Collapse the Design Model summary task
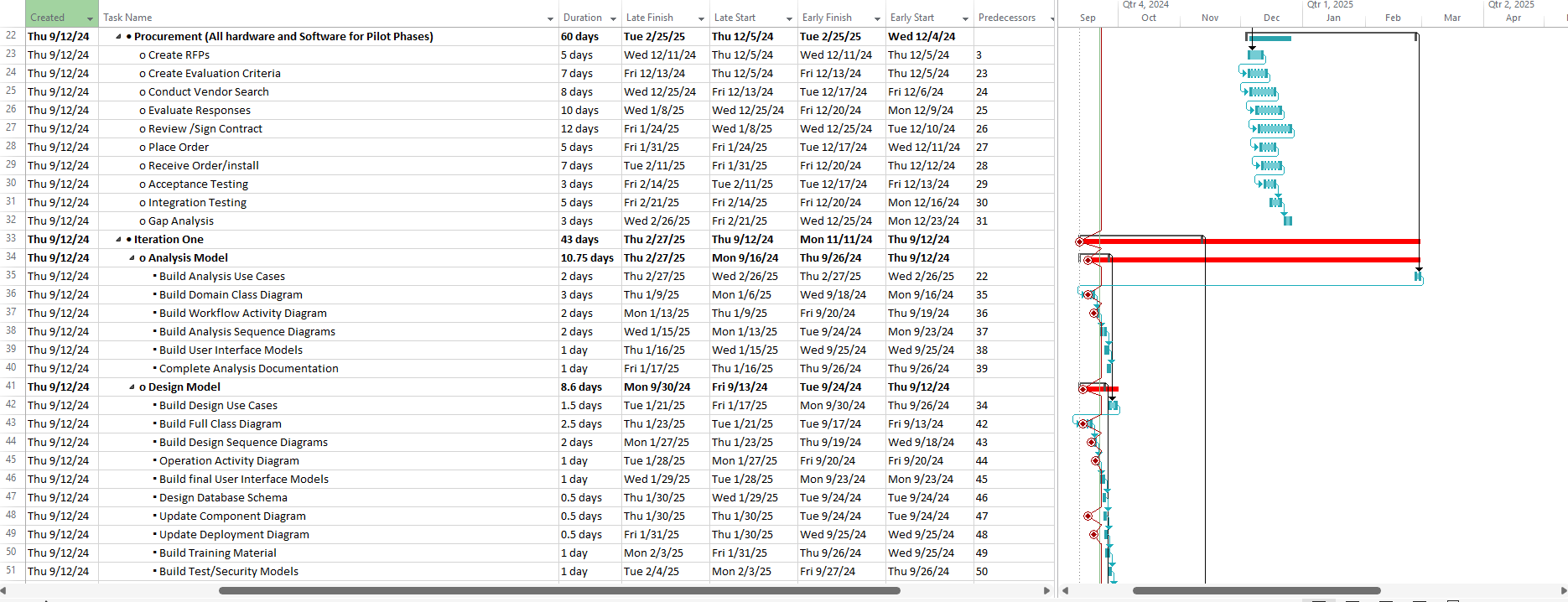Image resolution: width=1568 pixels, height=602 pixels. 132,387
